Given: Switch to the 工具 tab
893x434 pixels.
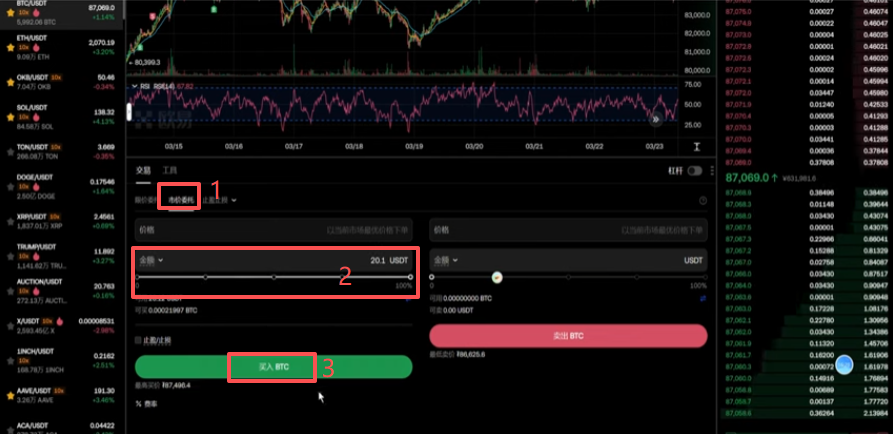Looking at the screenshot, I should (x=170, y=170).
